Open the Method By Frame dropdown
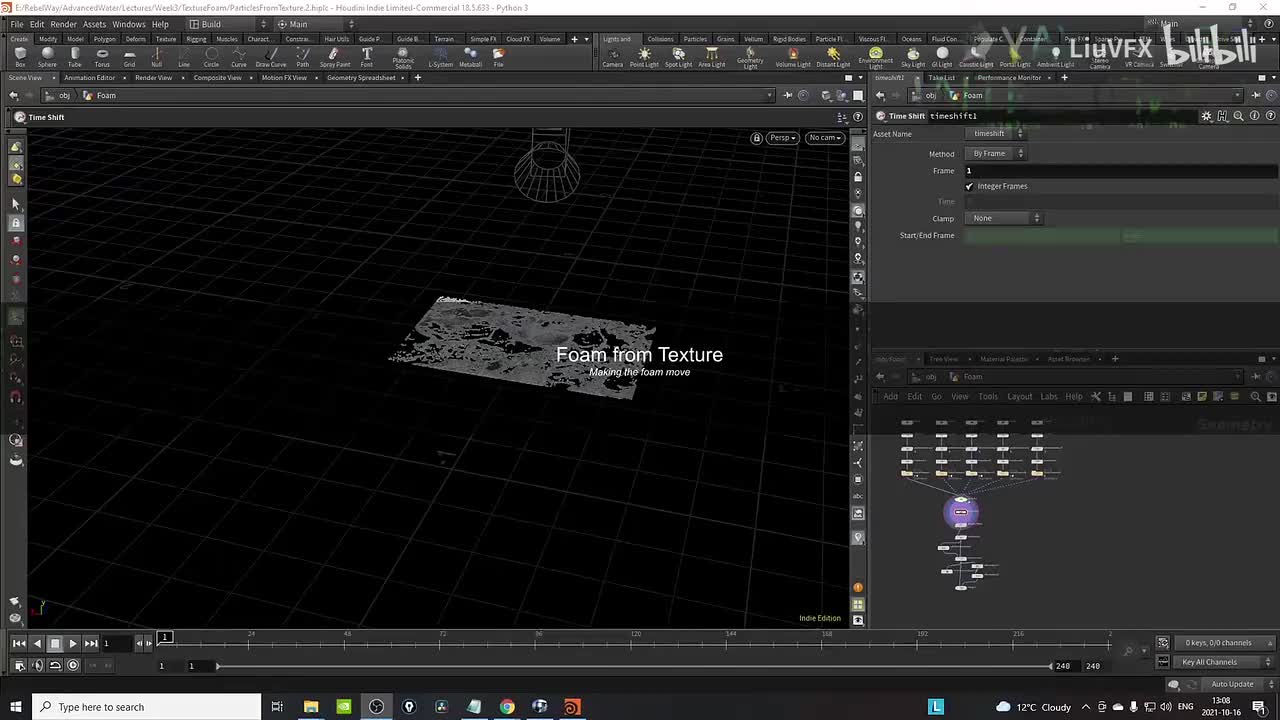This screenshot has height=720, width=1280. coord(997,154)
